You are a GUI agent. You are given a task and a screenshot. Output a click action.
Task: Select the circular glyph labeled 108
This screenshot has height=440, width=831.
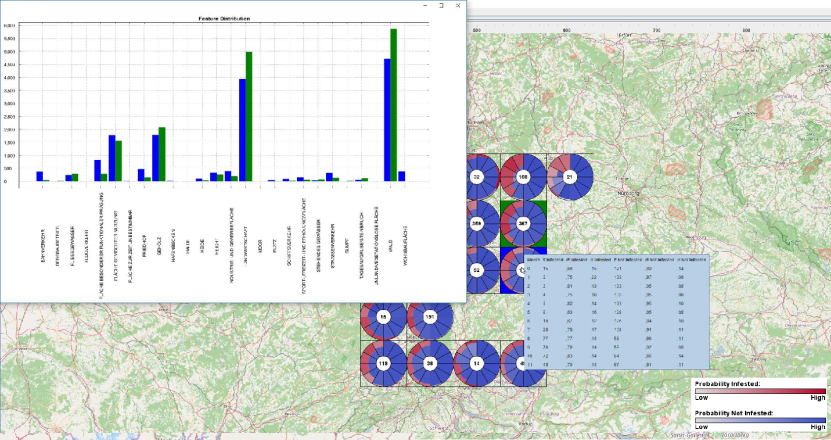pyautogui.click(x=523, y=178)
